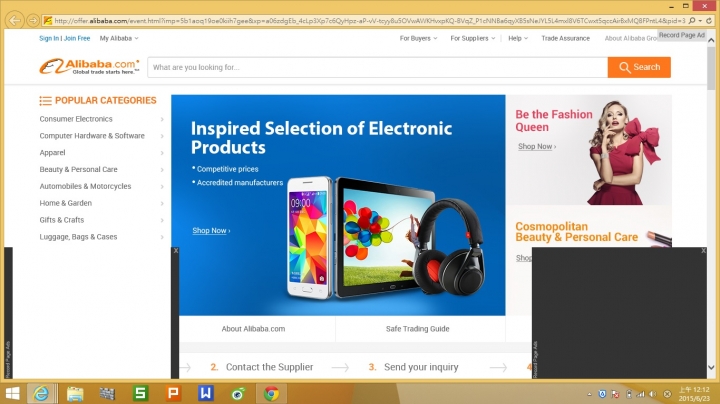Open Home & Garden category
Screen dimensions: 720x404
66,203
